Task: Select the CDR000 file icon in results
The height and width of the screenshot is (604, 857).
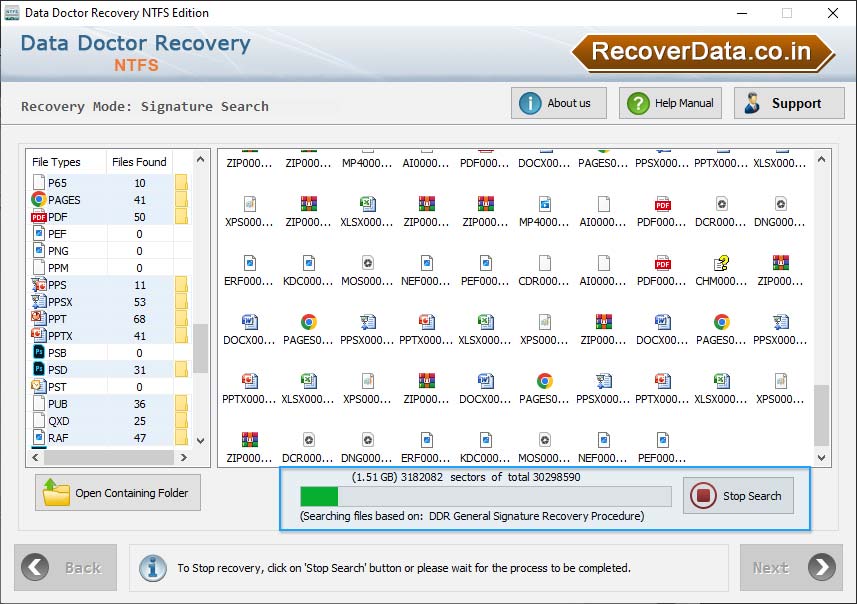Action: 544,263
